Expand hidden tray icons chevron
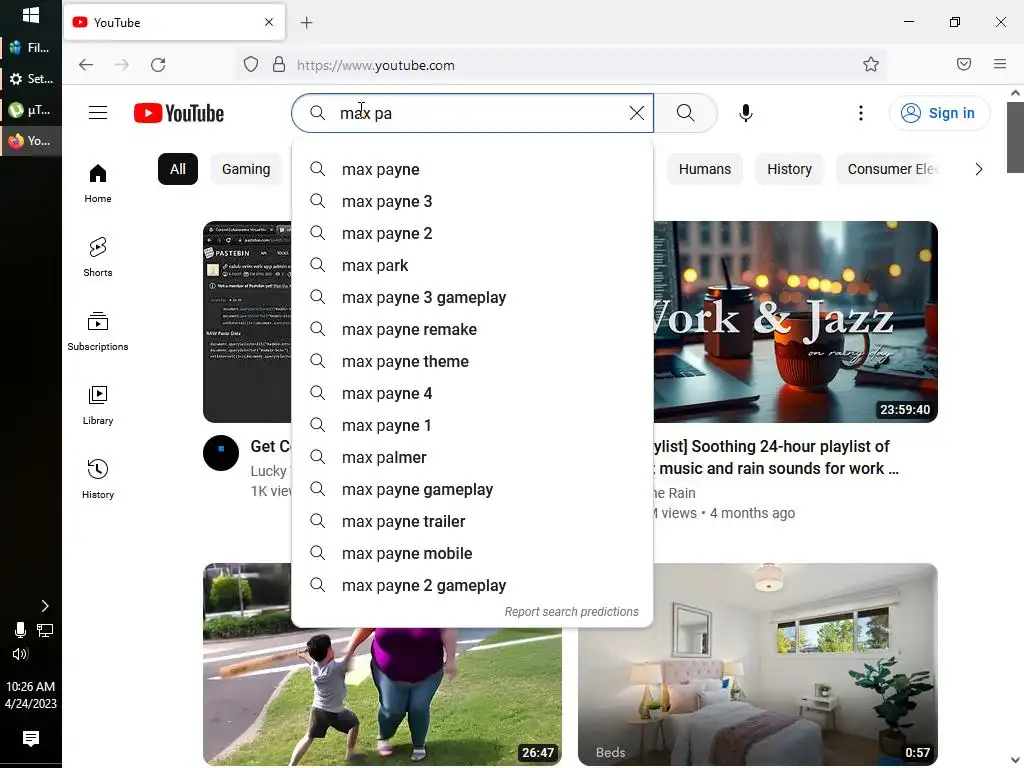Image resolution: width=1024 pixels, height=768 pixels. coord(44,606)
